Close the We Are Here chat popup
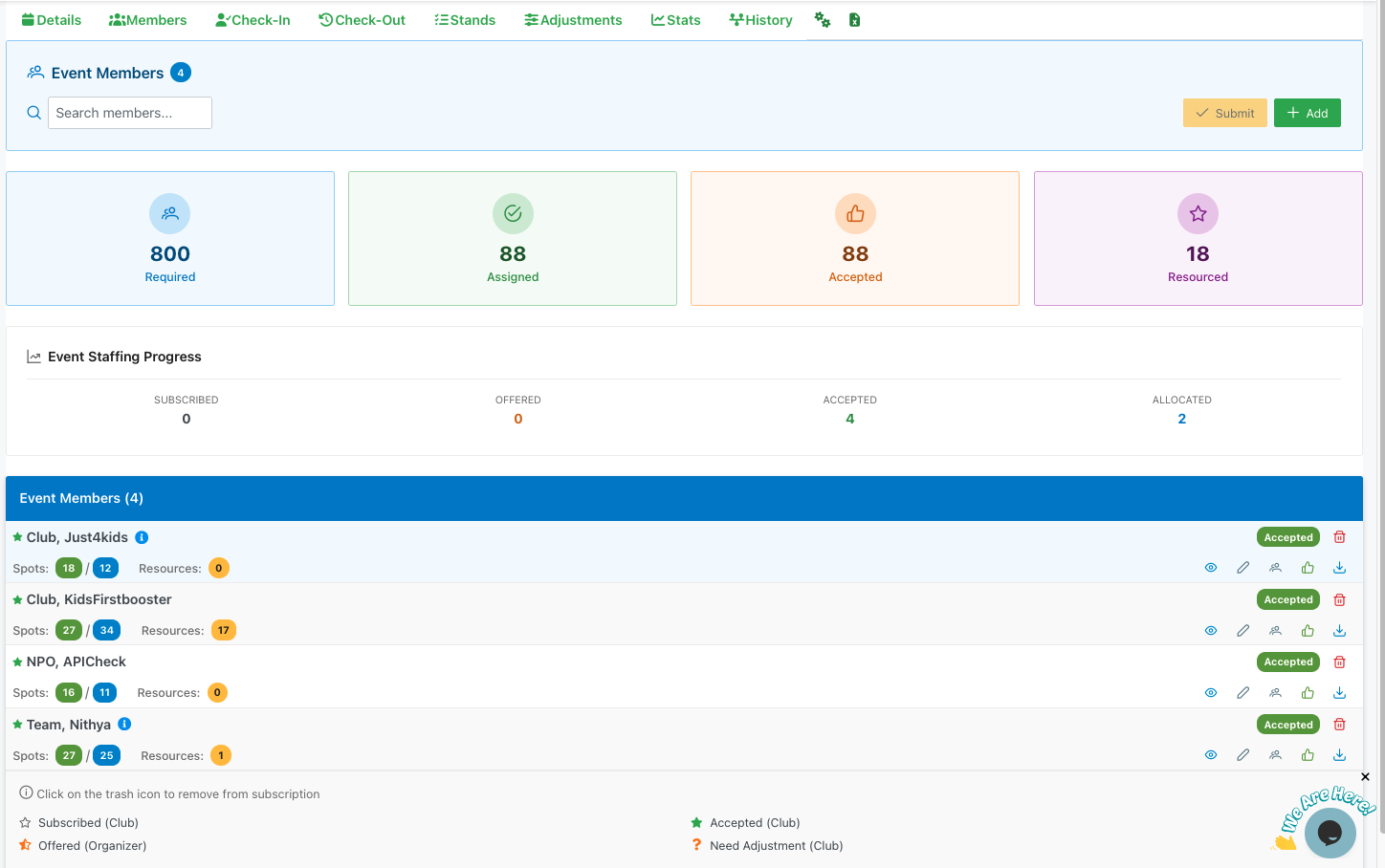 pos(1365,777)
